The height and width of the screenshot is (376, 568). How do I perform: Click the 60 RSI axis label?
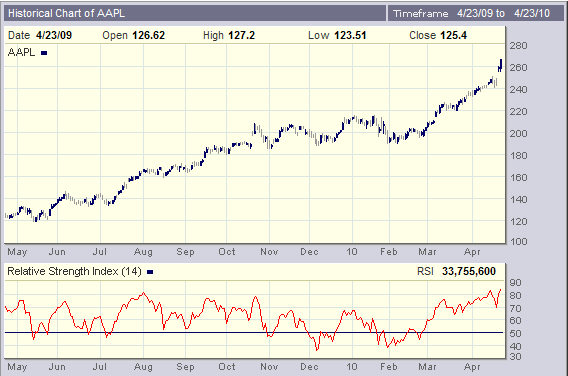pos(515,321)
